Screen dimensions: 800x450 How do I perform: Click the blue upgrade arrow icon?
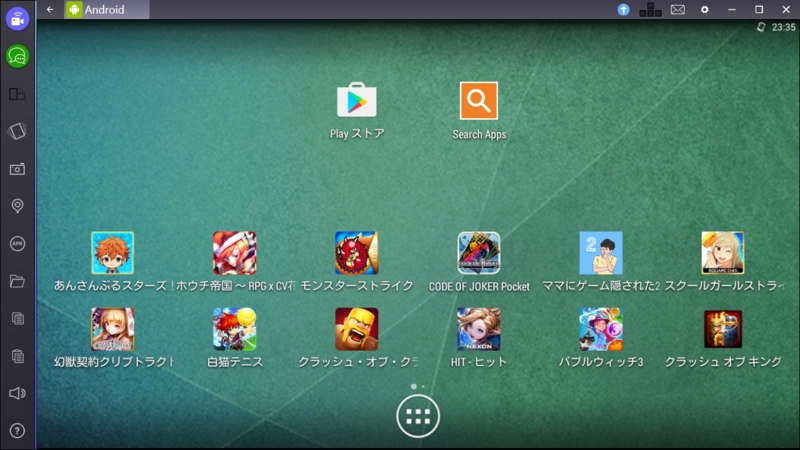(623, 9)
